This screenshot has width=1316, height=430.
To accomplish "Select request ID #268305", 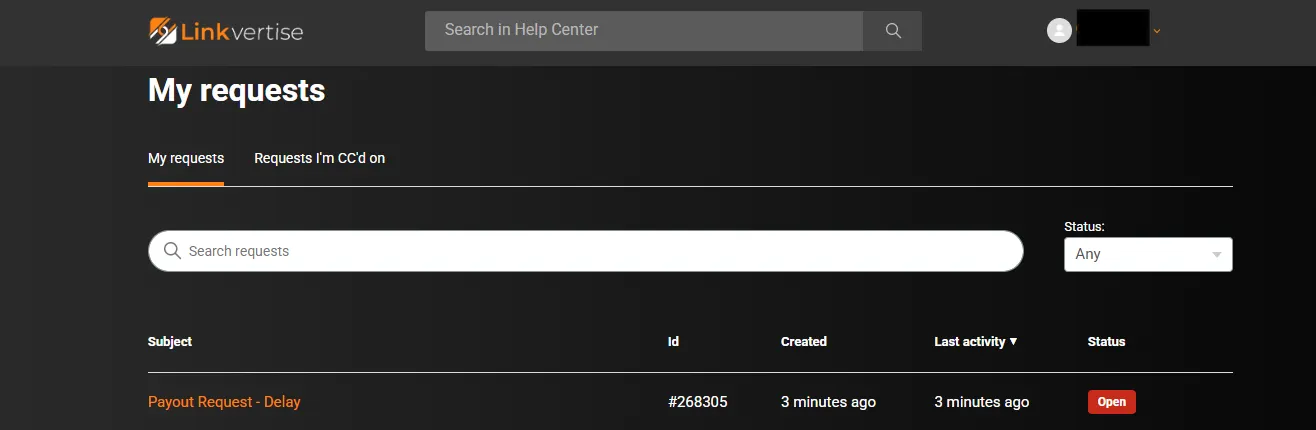I will tap(697, 402).
